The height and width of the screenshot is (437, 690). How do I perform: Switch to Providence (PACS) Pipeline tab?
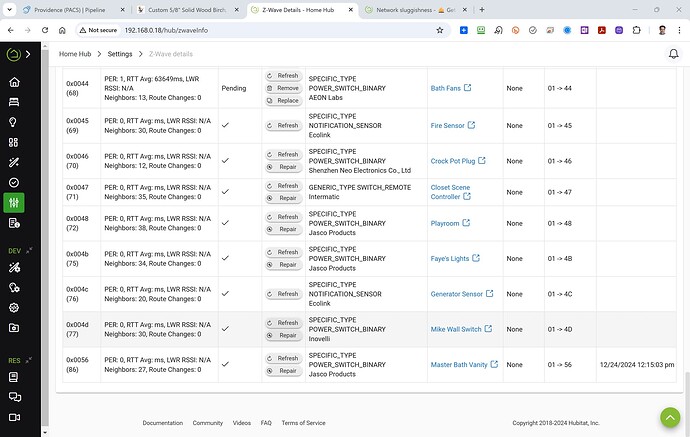click(x=70, y=10)
